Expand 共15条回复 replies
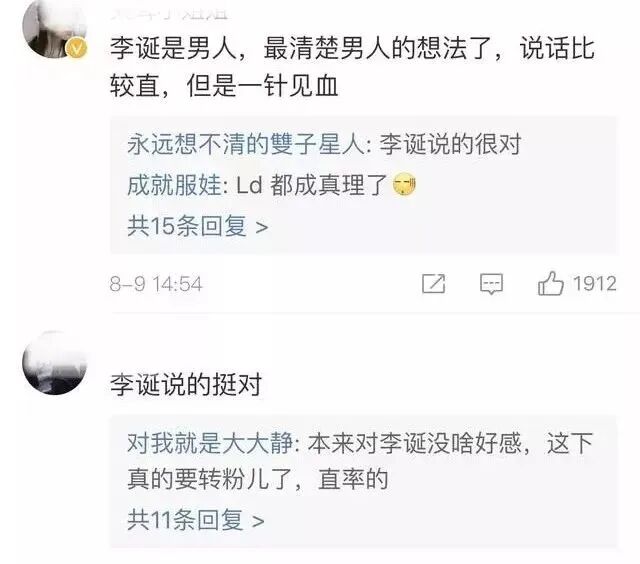Viewport: 640px width, 564px height. (x=198, y=226)
